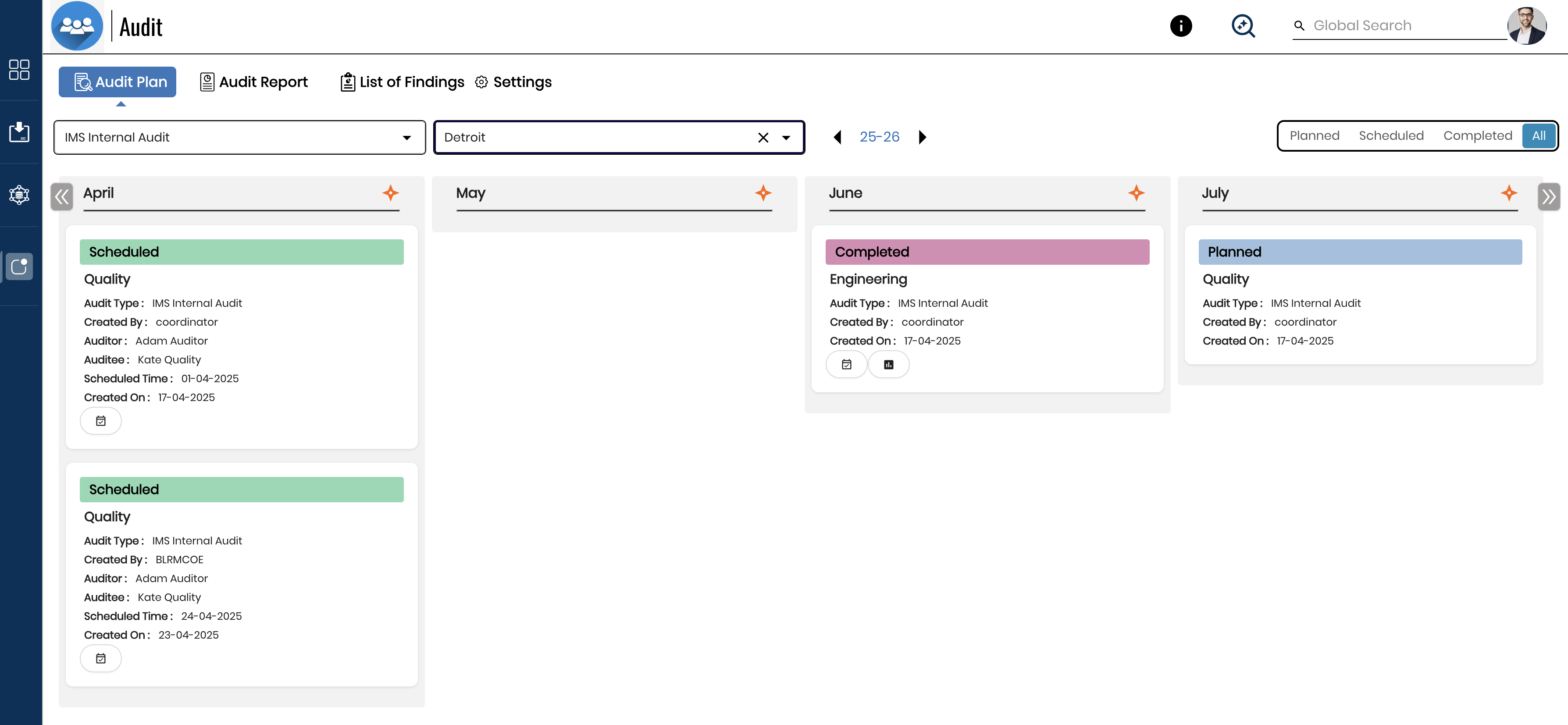Open the bar chart report on the Engineering audit card
The height and width of the screenshot is (725, 1568).
(x=889, y=364)
